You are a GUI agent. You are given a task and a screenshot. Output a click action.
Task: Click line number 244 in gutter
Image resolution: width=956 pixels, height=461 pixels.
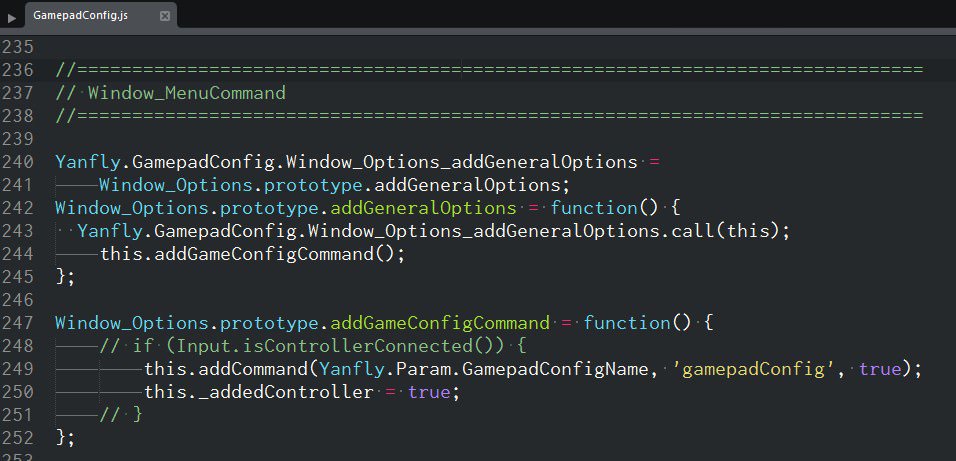pyautogui.click(x=17, y=254)
